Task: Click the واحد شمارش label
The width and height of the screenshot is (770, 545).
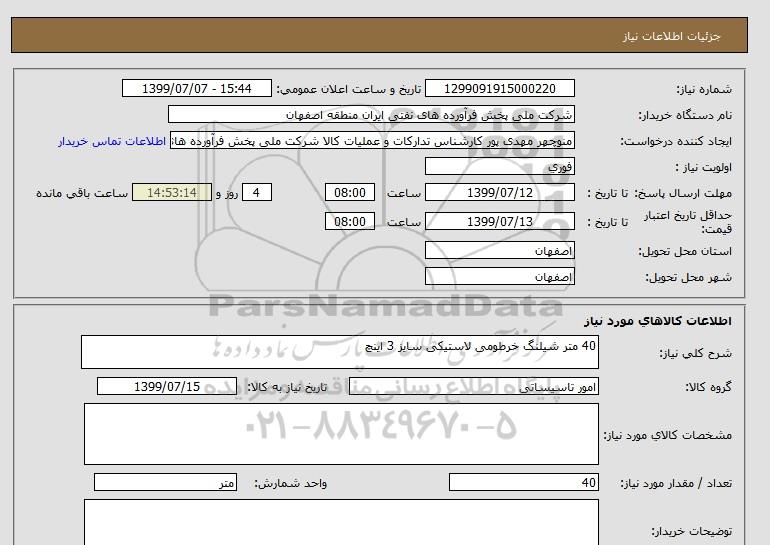Action: point(291,484)
